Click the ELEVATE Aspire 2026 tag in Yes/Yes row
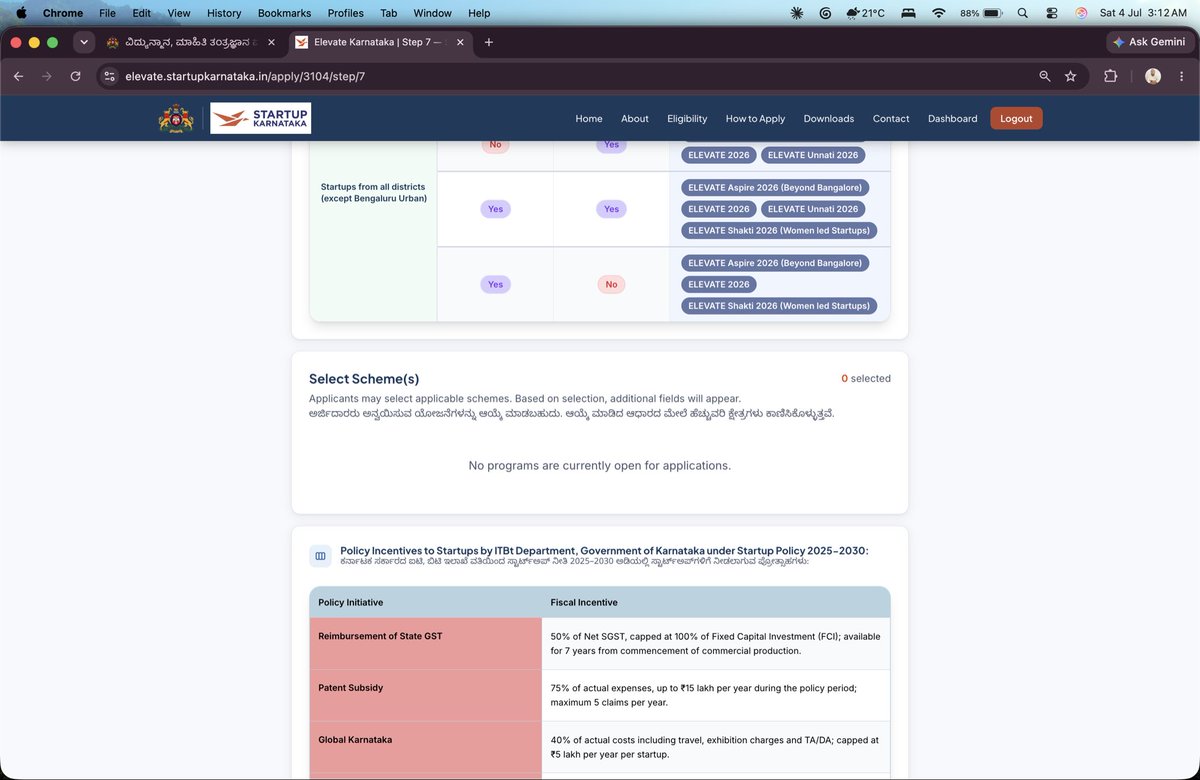This screenshot has height=780, width=1200. click(775, 187)
